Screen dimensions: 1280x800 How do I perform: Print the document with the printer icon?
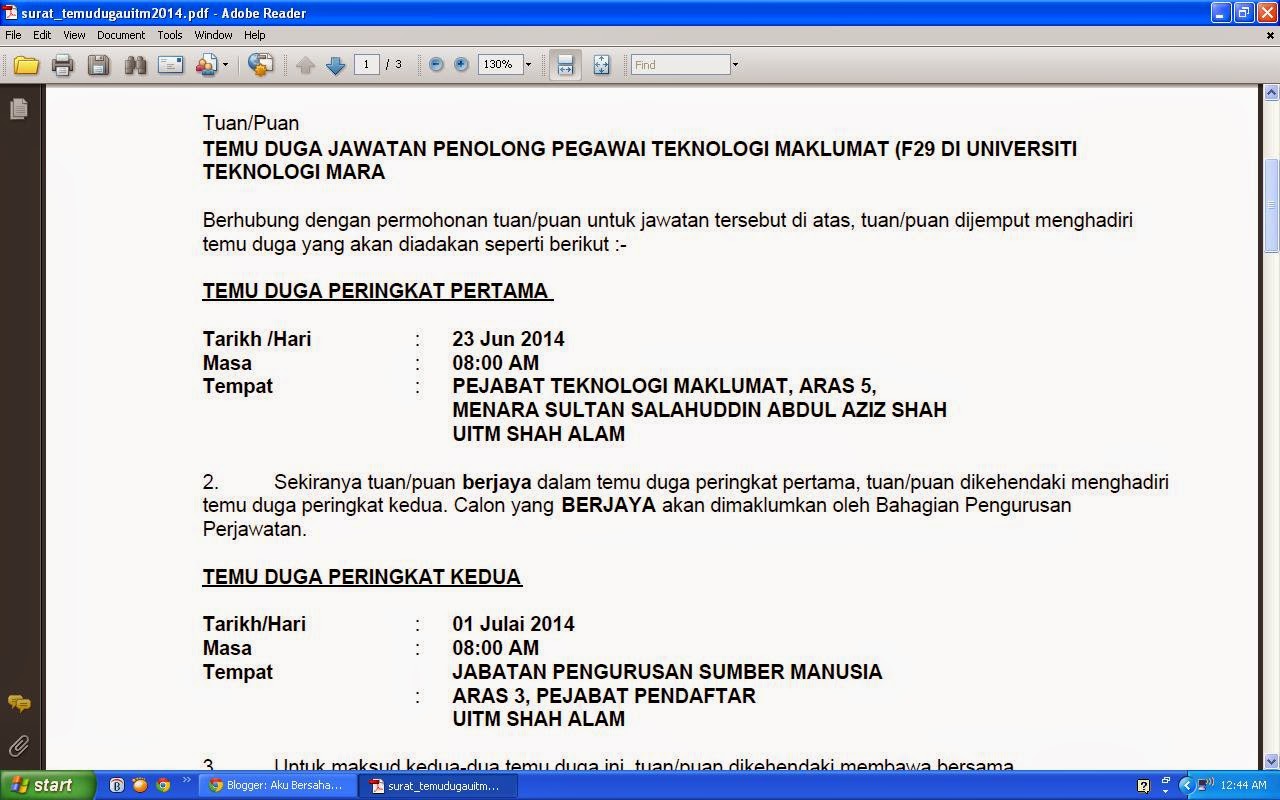pyautogui.click(x=63, y=65)
